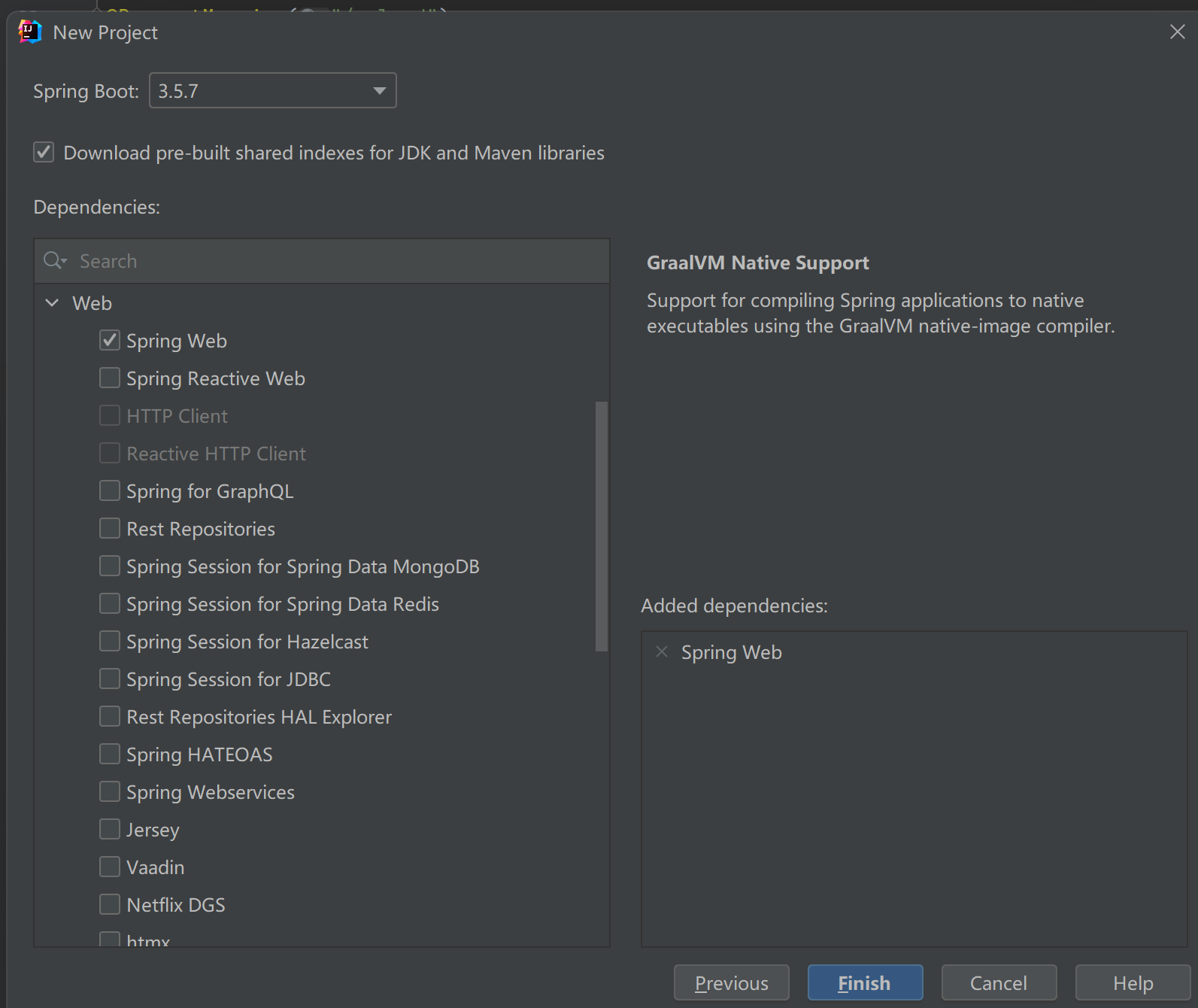Tick the Jersey dependency checkbox
The width and height of the screenshot is (1198, 1008).
(x=110, y=829)
